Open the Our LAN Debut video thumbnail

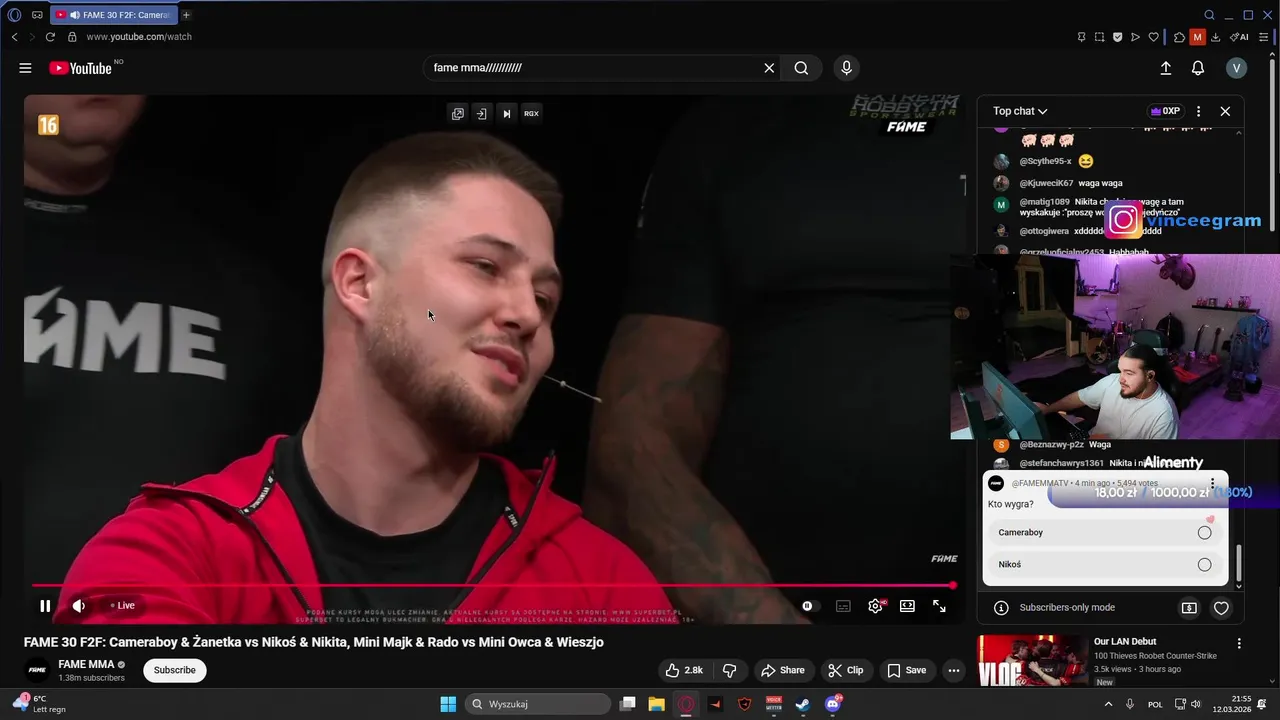point(1033,660)
